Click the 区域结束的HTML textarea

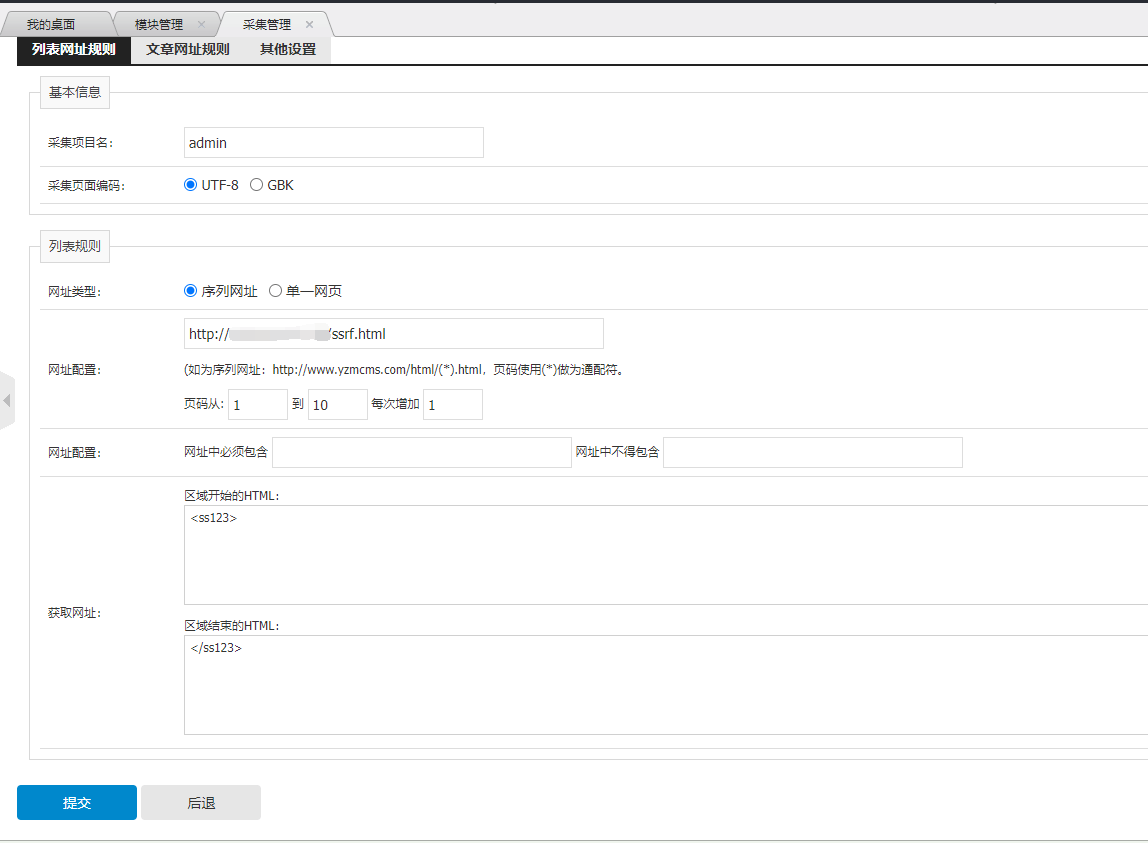[665, 685]
